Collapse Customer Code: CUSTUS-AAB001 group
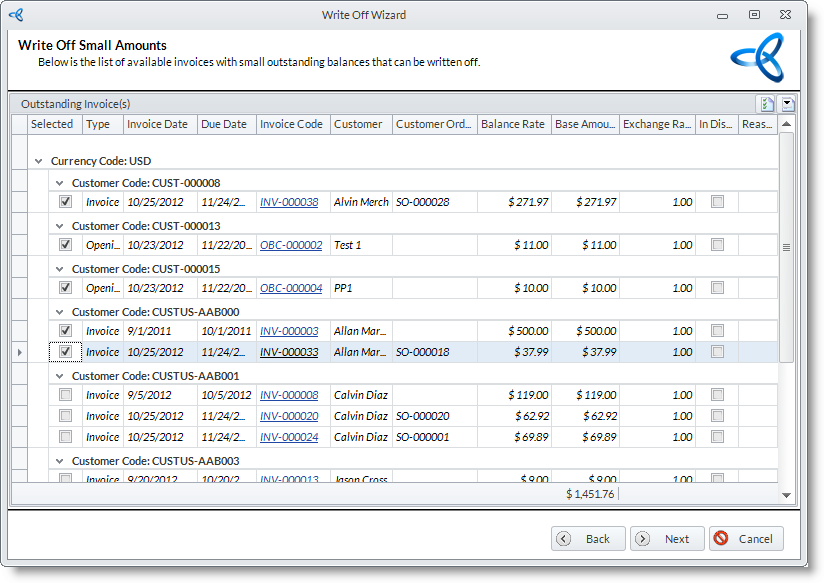The image size is (824, 583). pyautogui.click(x=60, y=377)
